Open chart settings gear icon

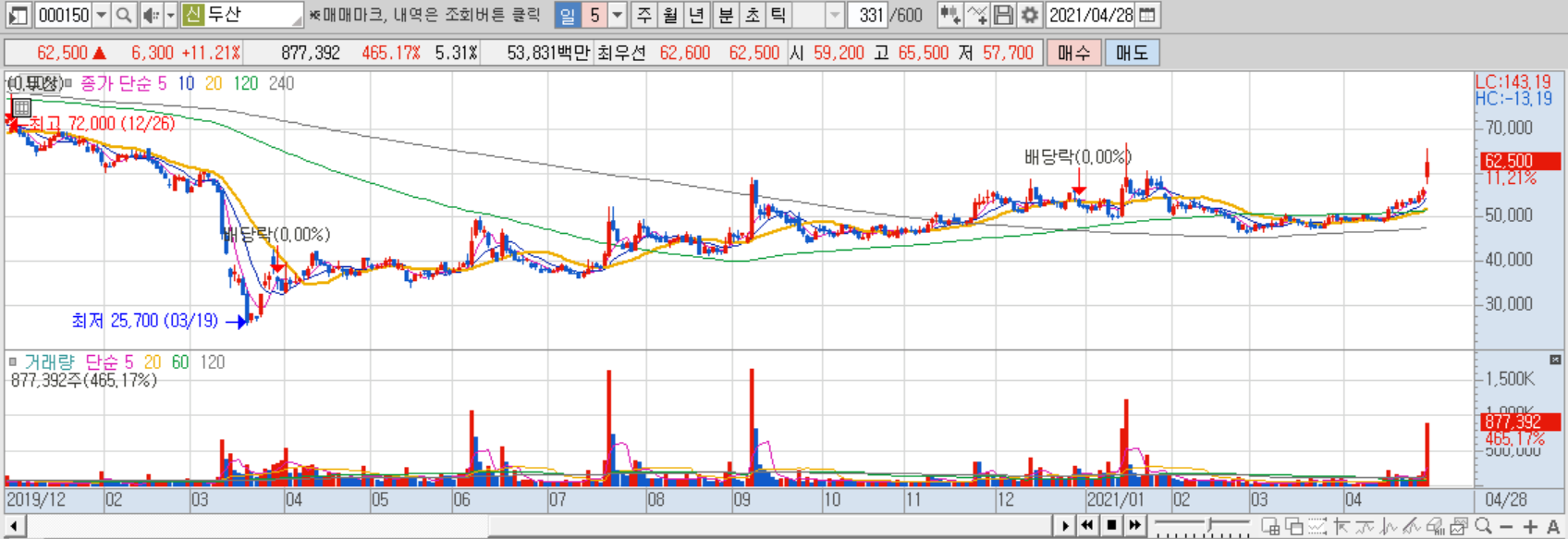click(x=1030, y=15)
